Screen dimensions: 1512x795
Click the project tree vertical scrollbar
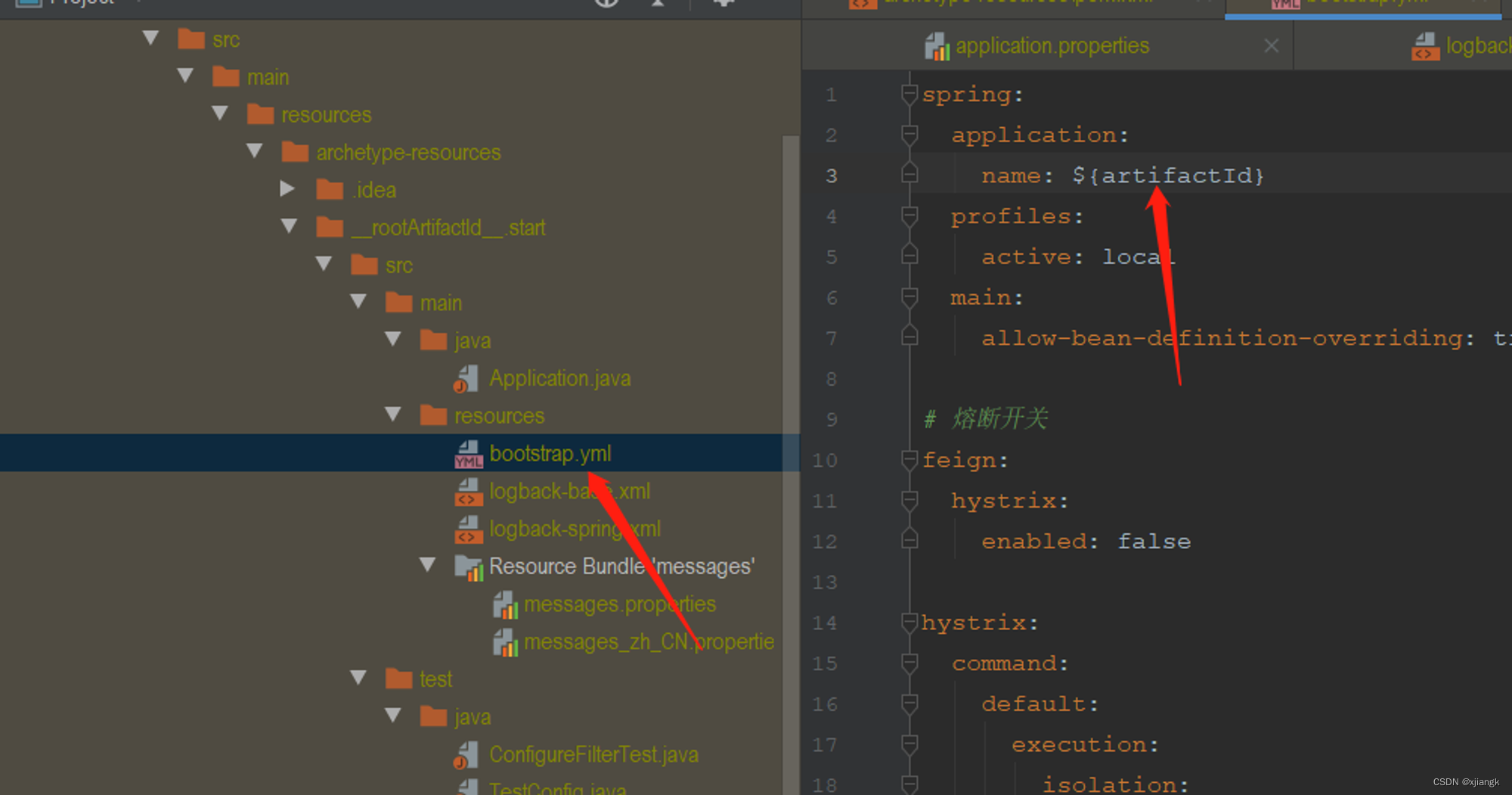(791, 465)
